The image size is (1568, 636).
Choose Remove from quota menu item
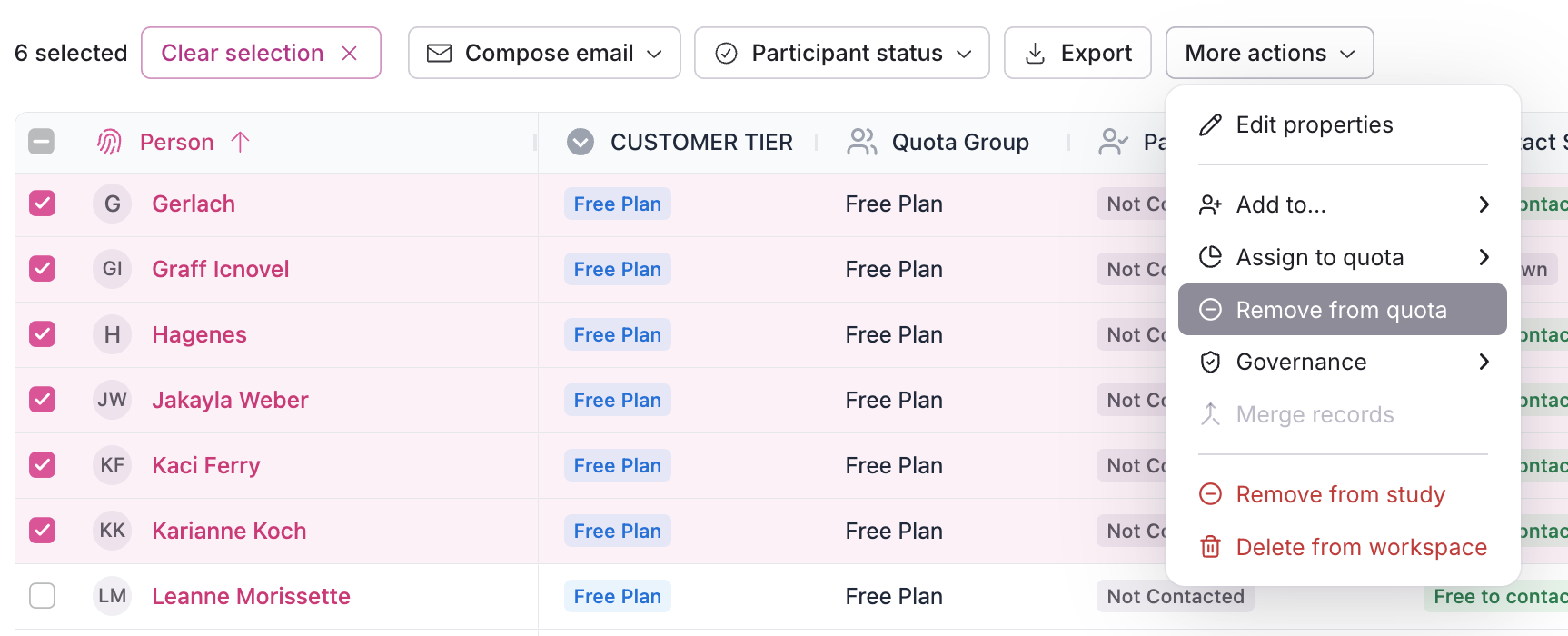click(x=1341, y=310)
